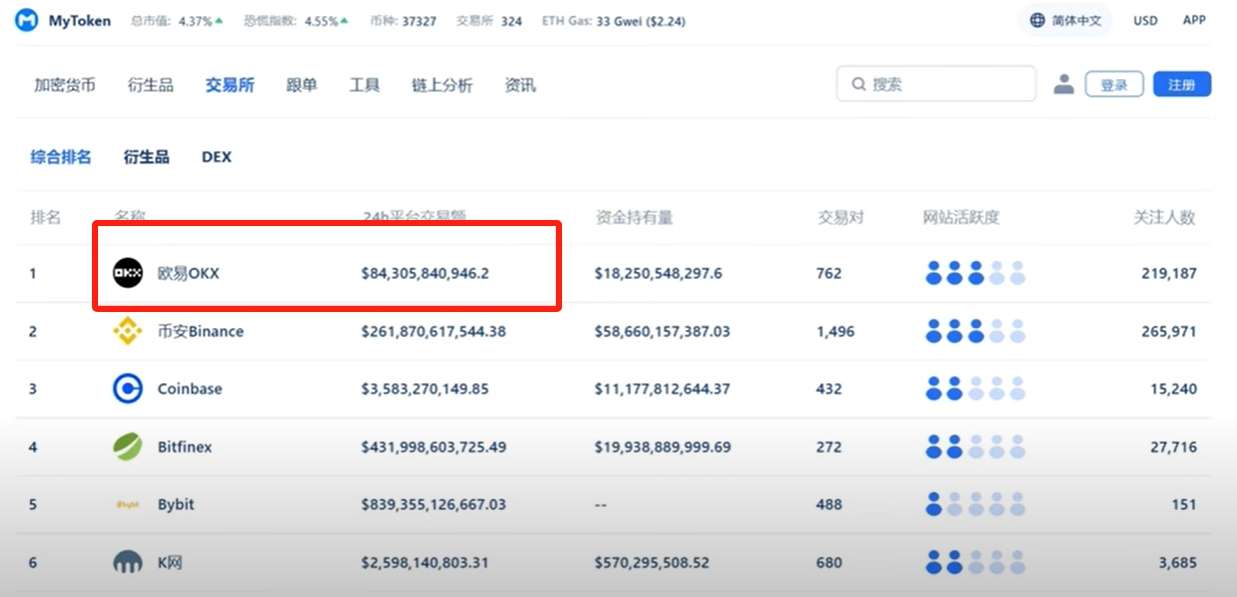Click OKX holdings $18,250,548,297.6

658,273
